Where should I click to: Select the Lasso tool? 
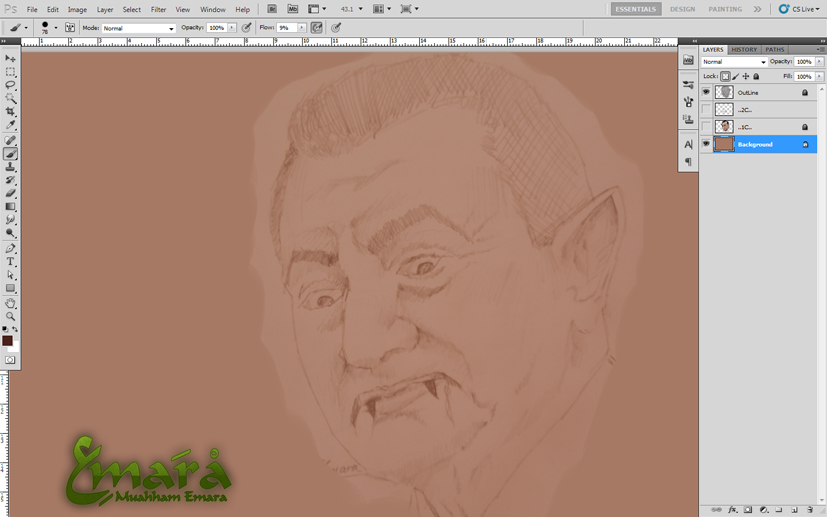[10, 85]
